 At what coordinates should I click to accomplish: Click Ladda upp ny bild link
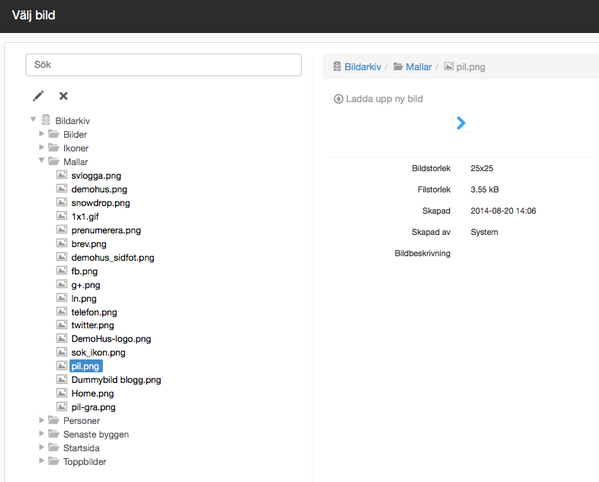pos(384,99)
